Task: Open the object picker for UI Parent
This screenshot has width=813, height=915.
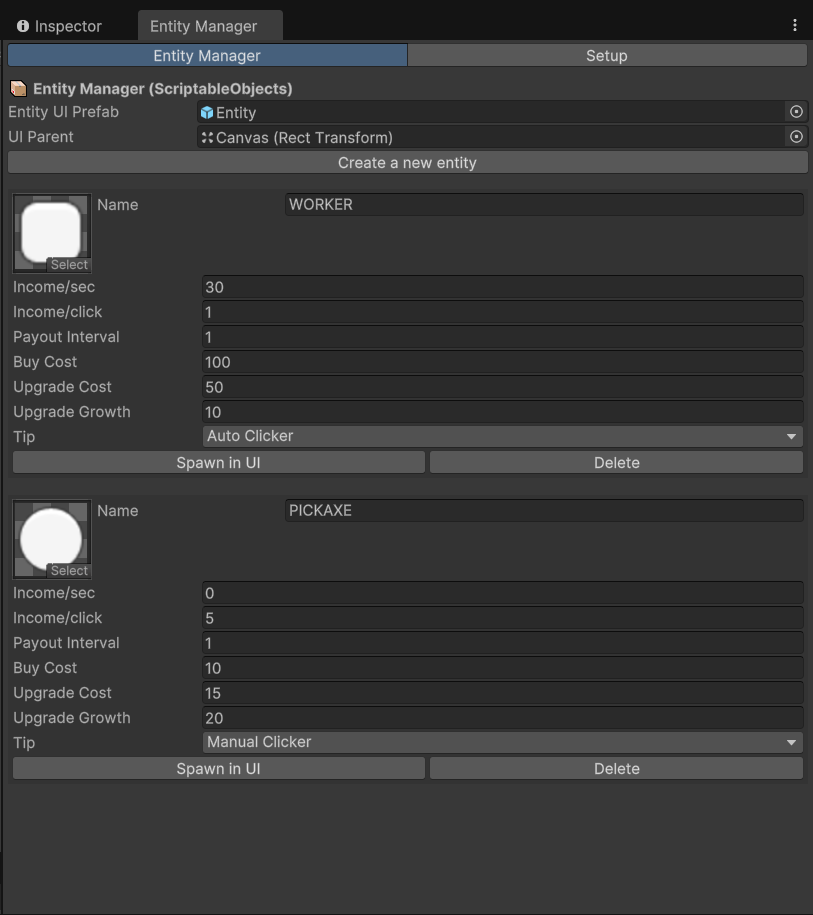Action: click(x=796, y=137)
